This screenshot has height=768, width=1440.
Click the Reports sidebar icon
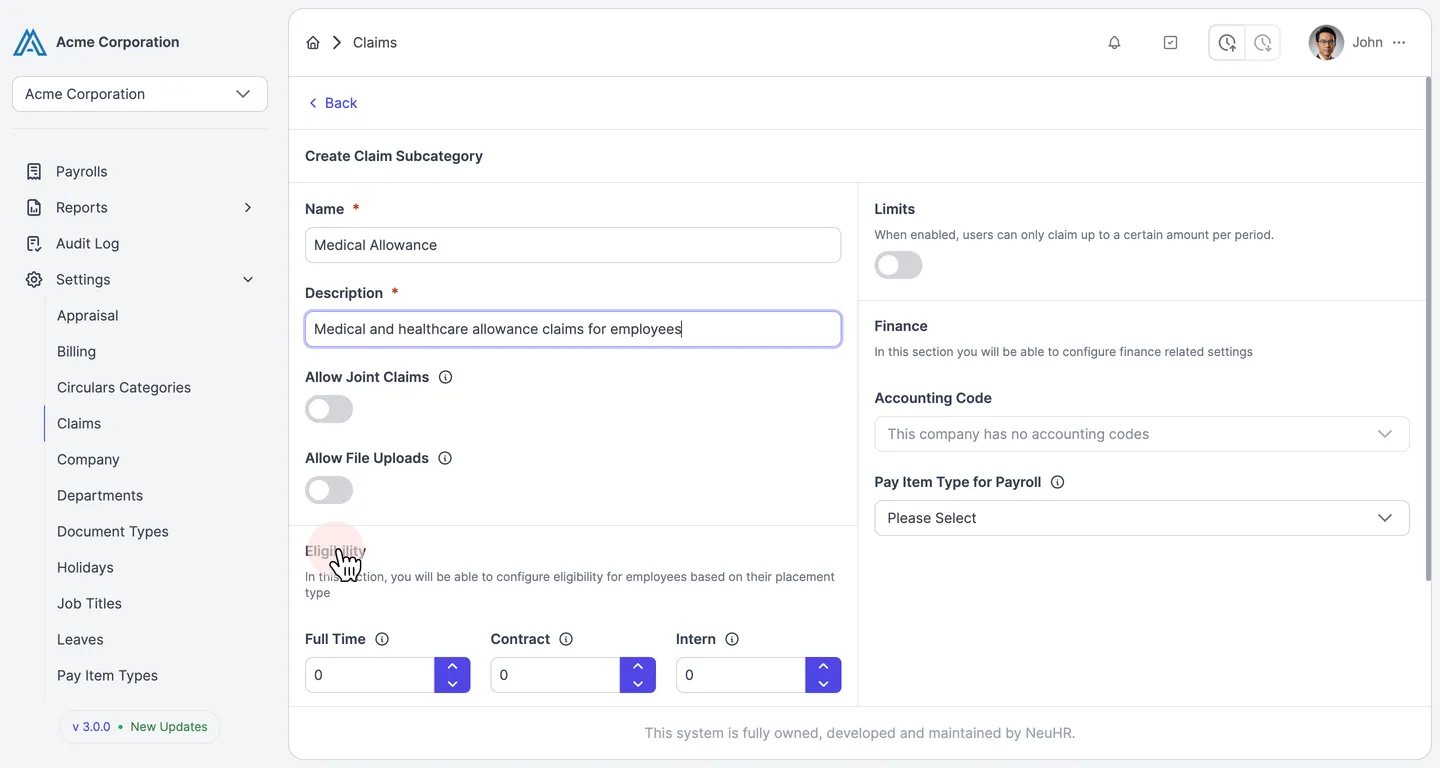(x=34, y=207)
